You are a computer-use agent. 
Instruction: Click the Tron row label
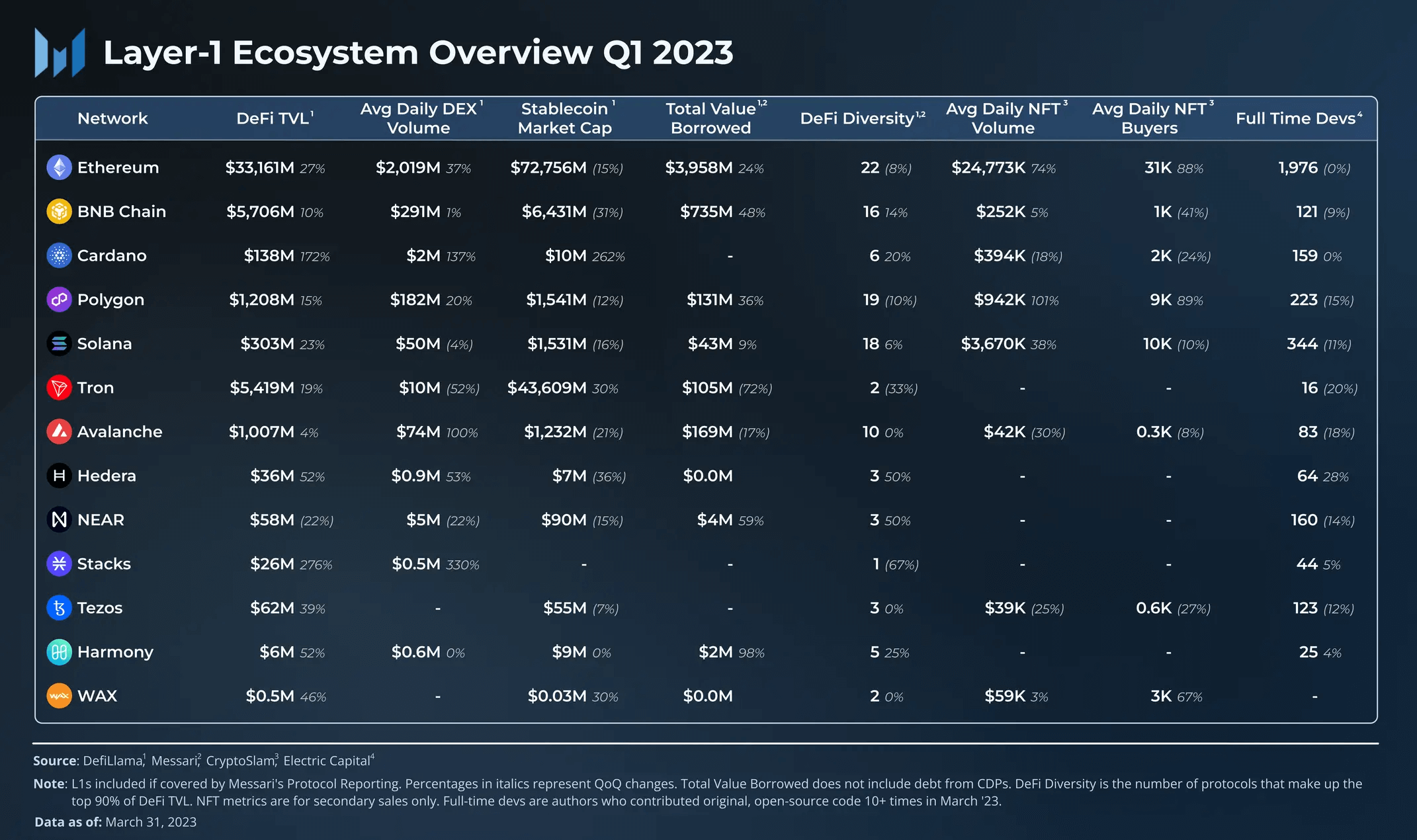tap(95, 388)
